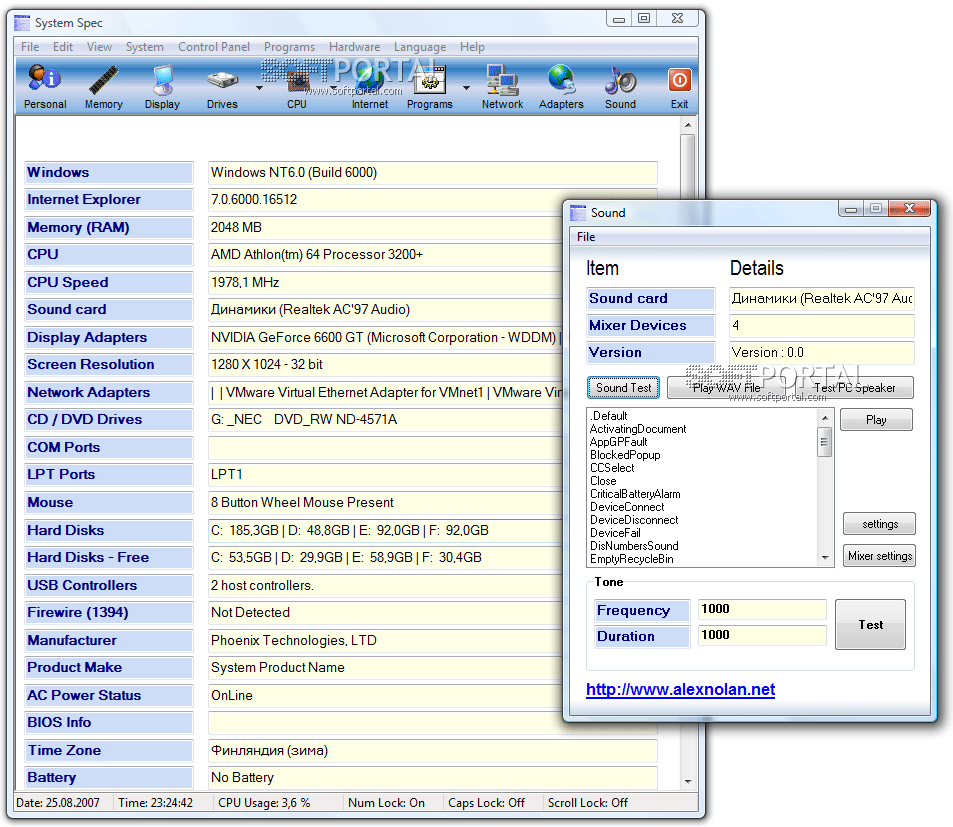
Task: Click the Date status bar entry
Action: 58,803
